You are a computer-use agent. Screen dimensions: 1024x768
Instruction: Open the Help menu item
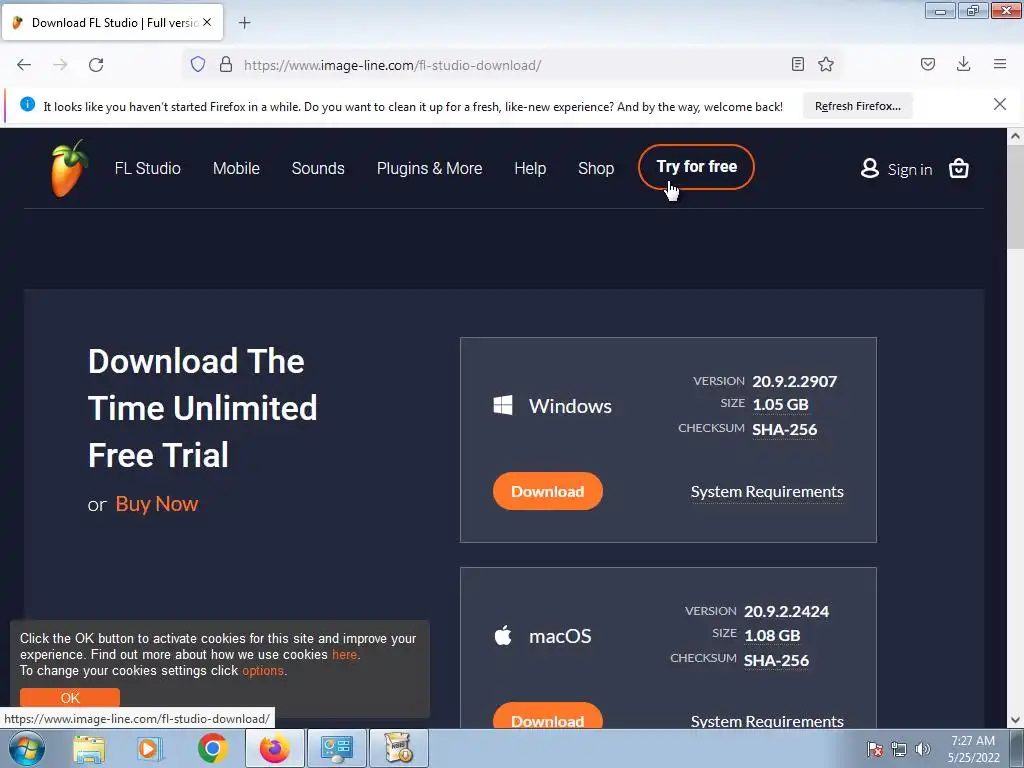(x=530, y=168)
